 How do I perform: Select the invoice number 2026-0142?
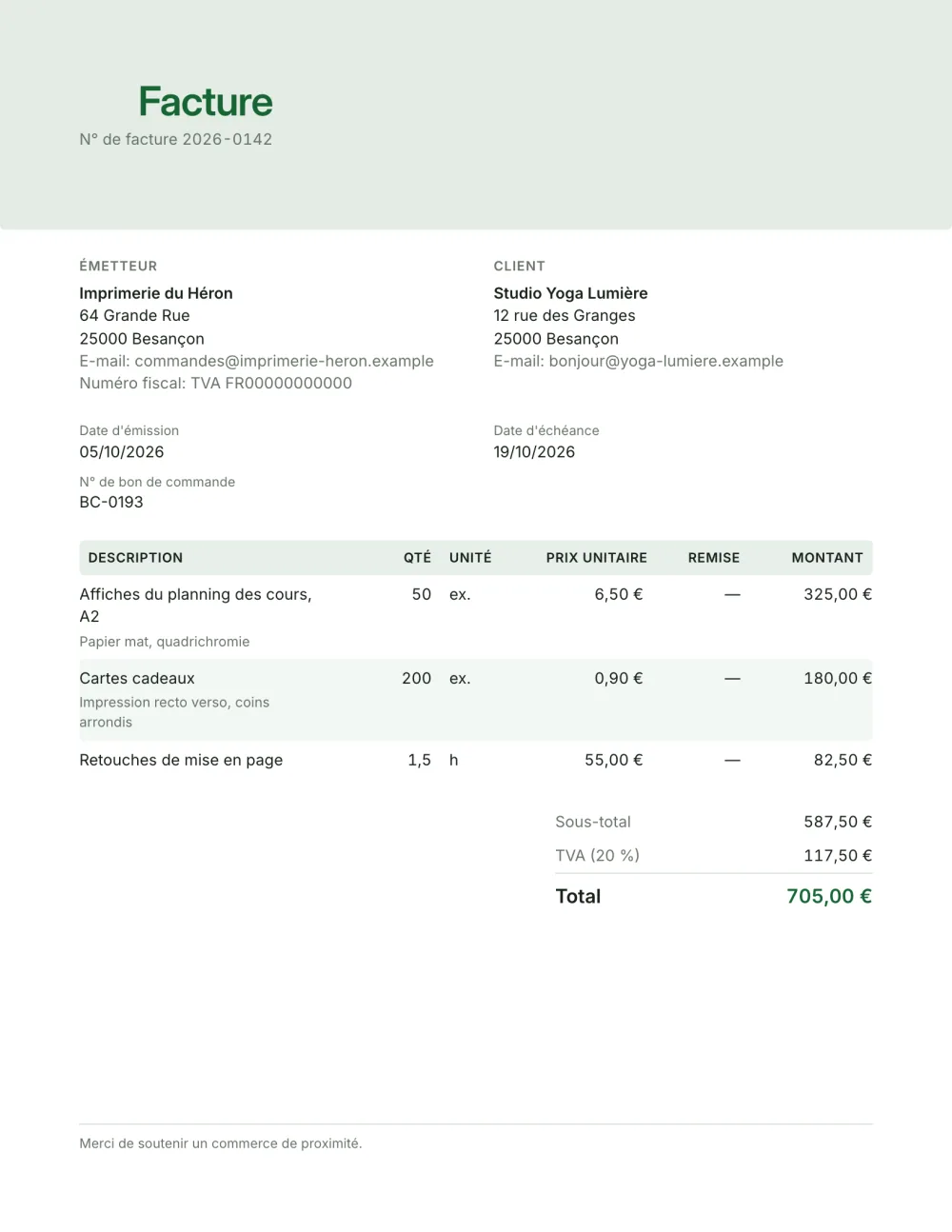228,139
